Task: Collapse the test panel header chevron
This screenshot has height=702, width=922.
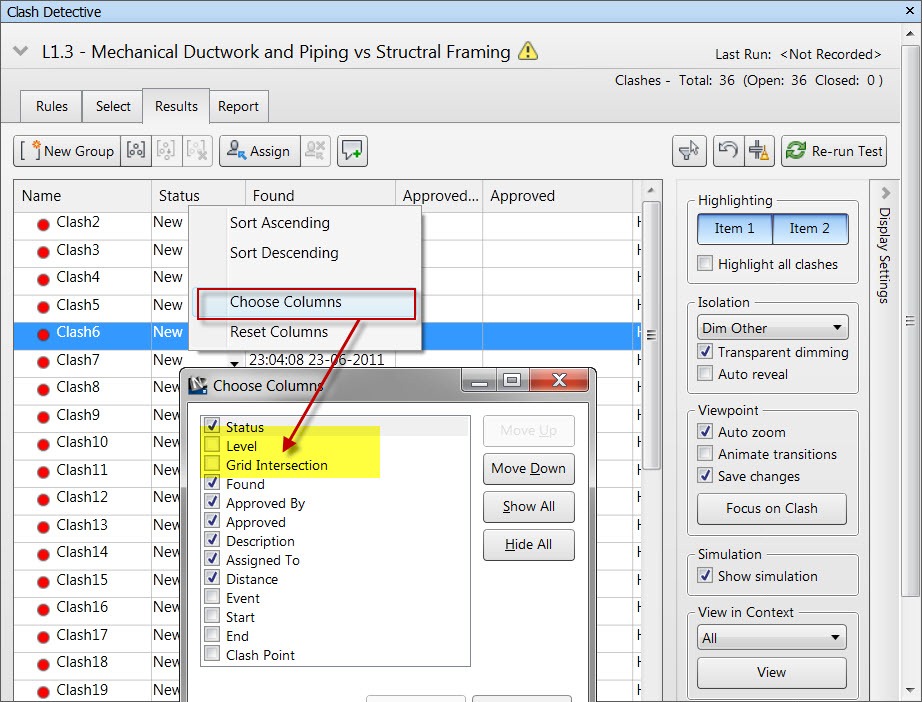Action: point(21,52)
